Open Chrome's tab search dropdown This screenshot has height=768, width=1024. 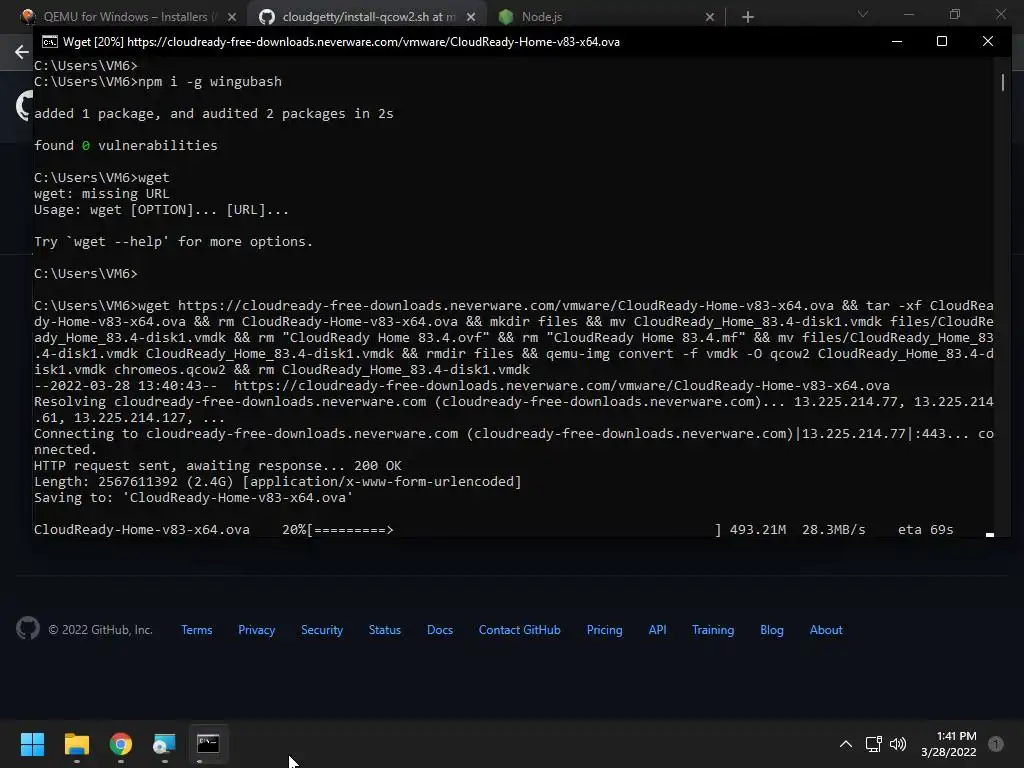863,14
